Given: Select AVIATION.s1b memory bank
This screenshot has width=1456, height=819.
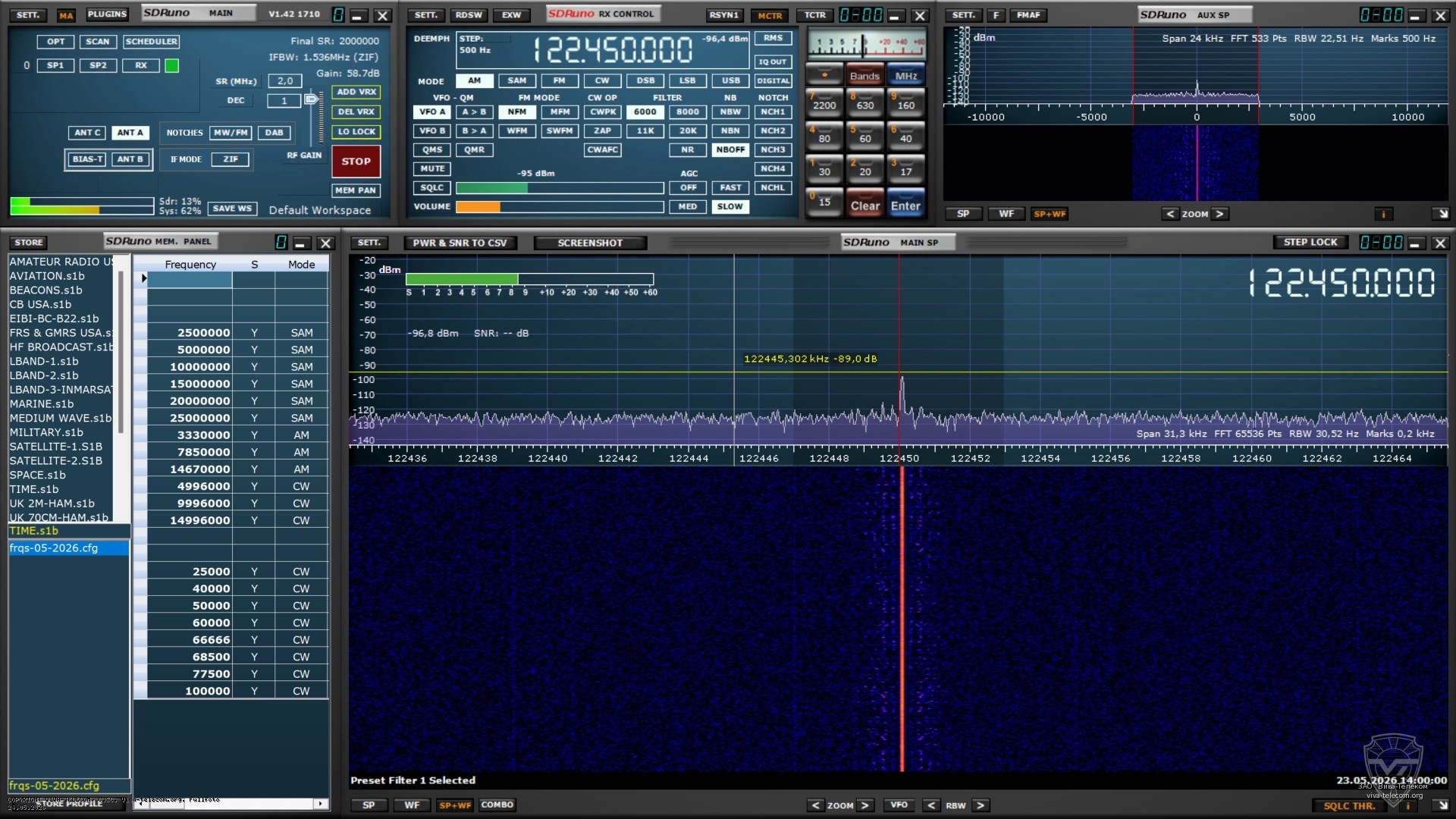Looking at the screenshot, I should coord(47,276).
